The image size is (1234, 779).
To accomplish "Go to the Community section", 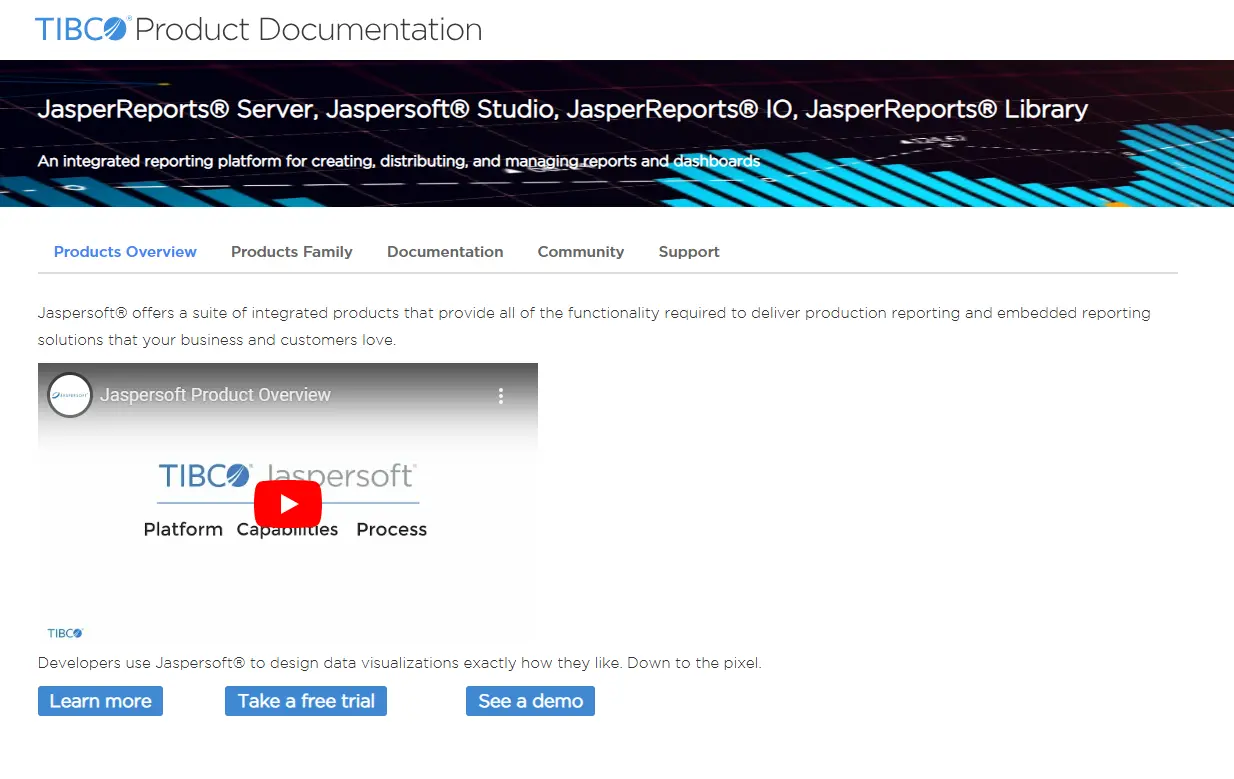I will click(580, 252).
